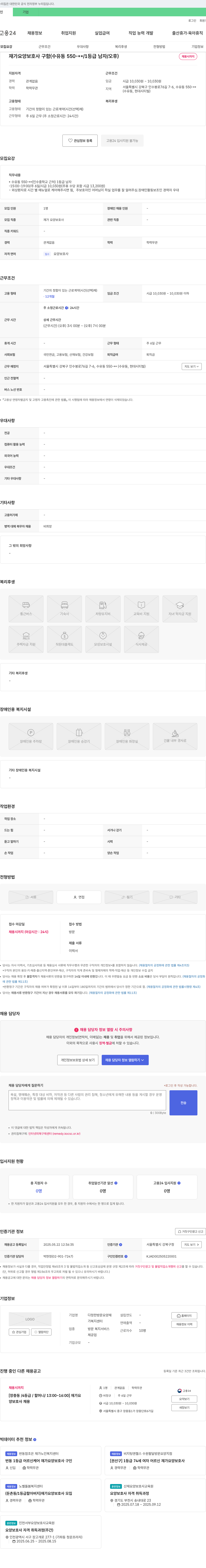The width and height of the screenshot is (206, 1568).
Task: Click the 지도 보기 button next to 서울특별시 강북구청
Action: click(x=191, y=1245)
